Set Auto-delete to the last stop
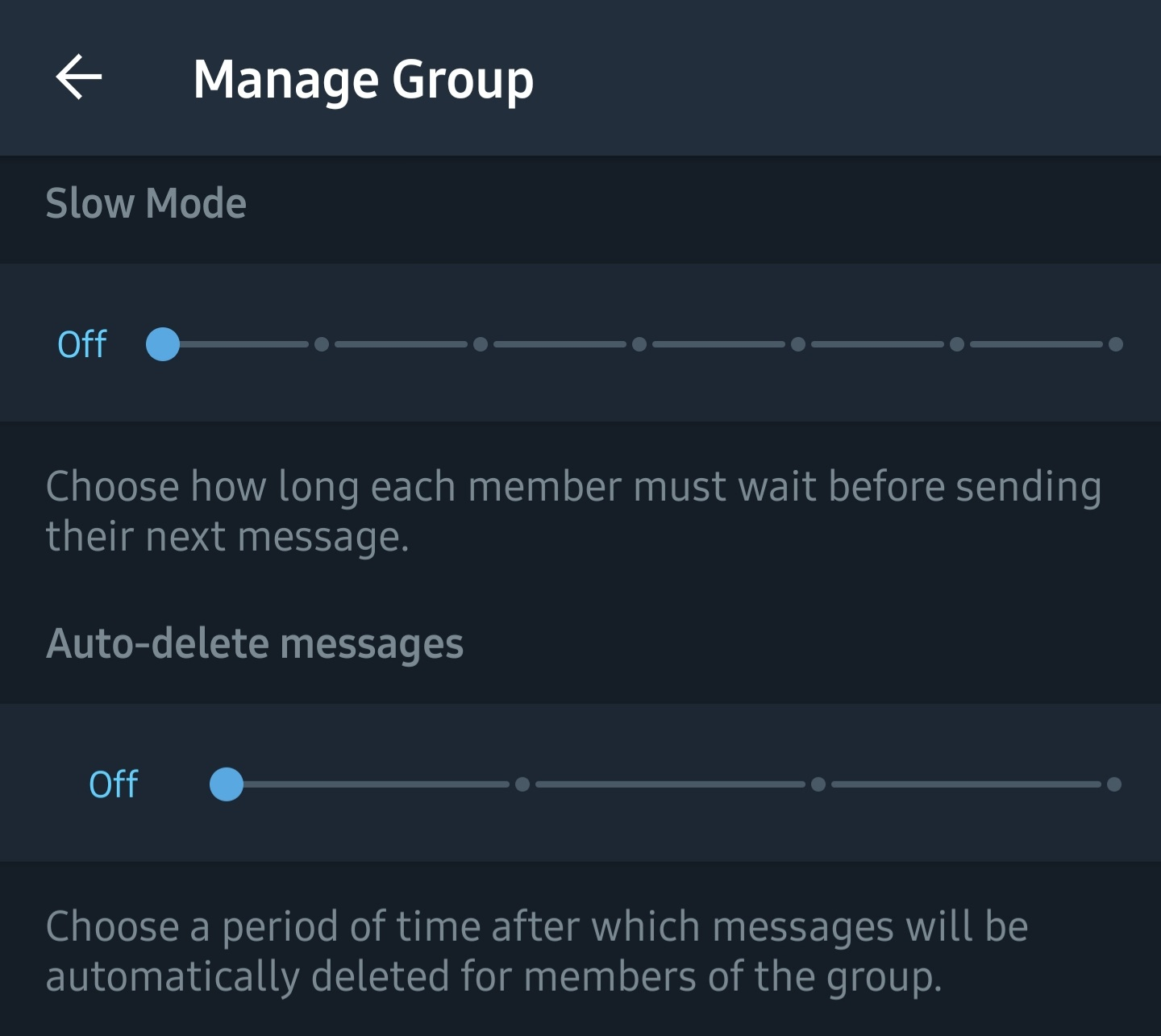Screen dimensions: 1161x1036 tap(1114, 784)
